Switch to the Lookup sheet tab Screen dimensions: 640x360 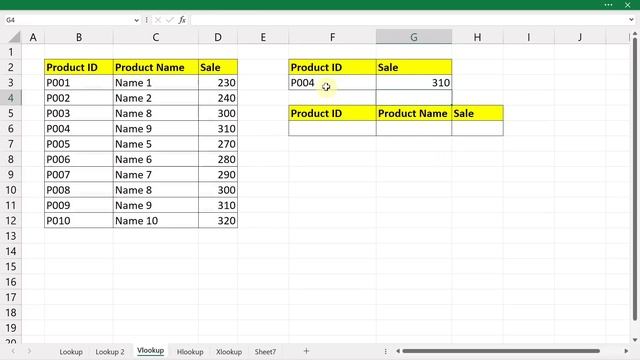(71, 351)
